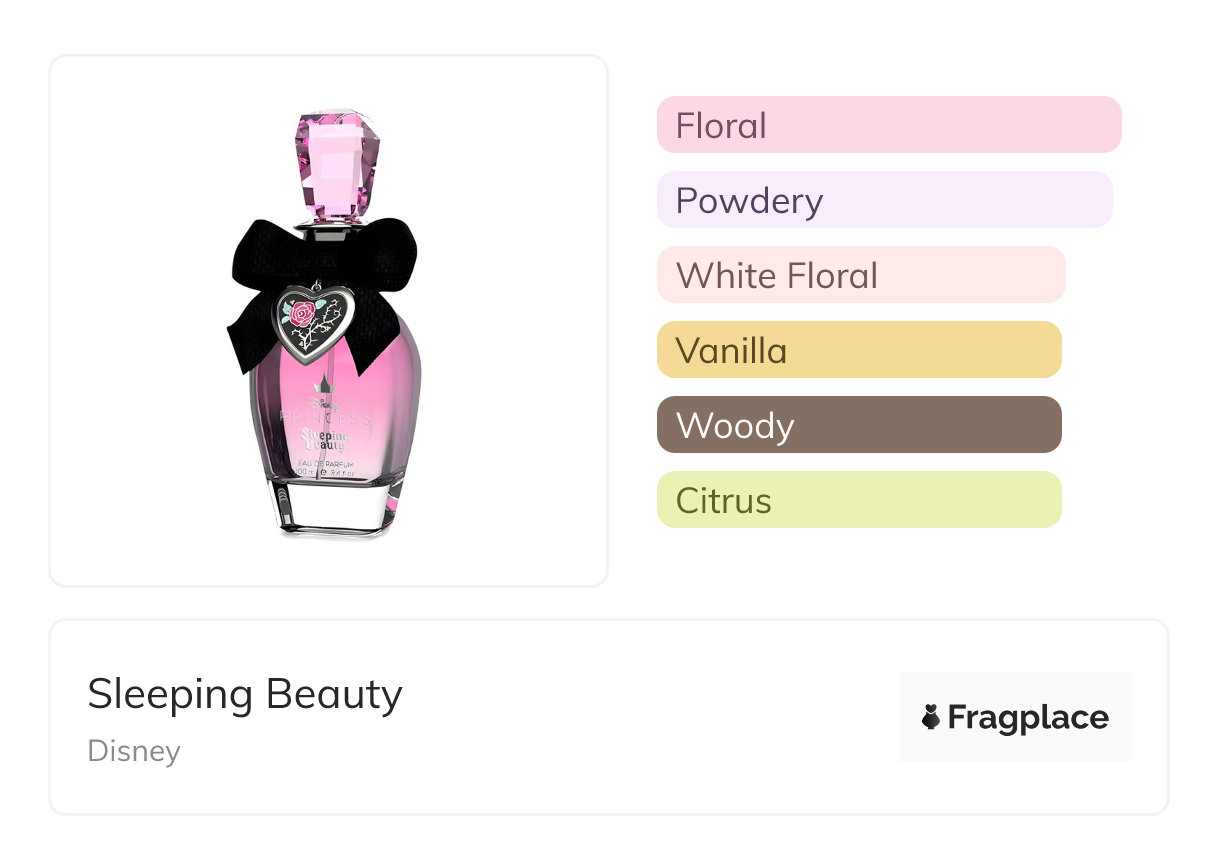Select the brown Woody accord bar
The image size is (1218, 864).
click(858, 425)
